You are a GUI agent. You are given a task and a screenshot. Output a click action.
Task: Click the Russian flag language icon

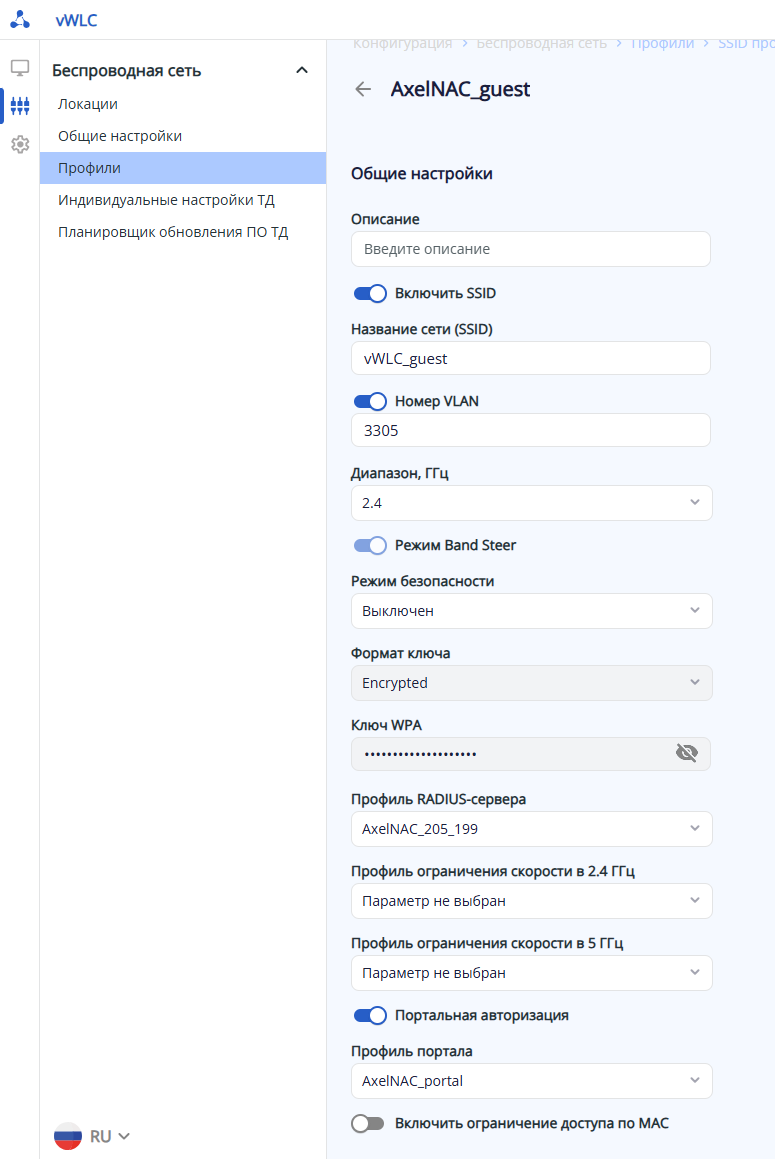[68, 1136]
